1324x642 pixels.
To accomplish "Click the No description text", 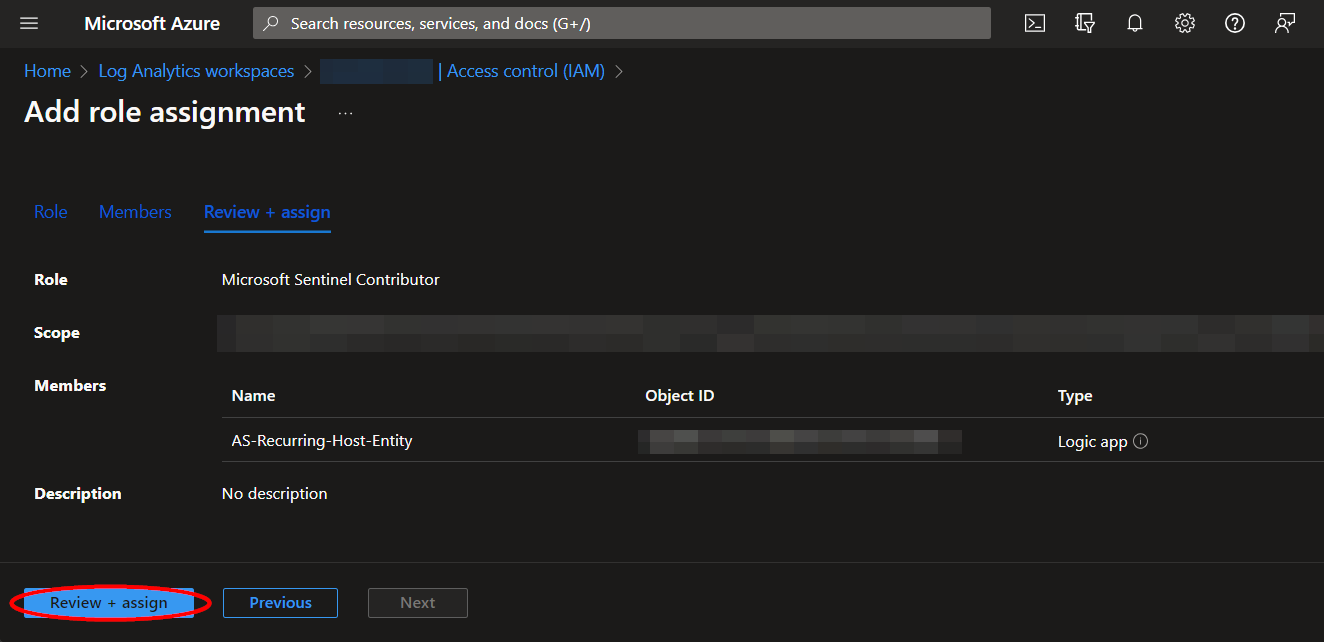I will (274, 494).
